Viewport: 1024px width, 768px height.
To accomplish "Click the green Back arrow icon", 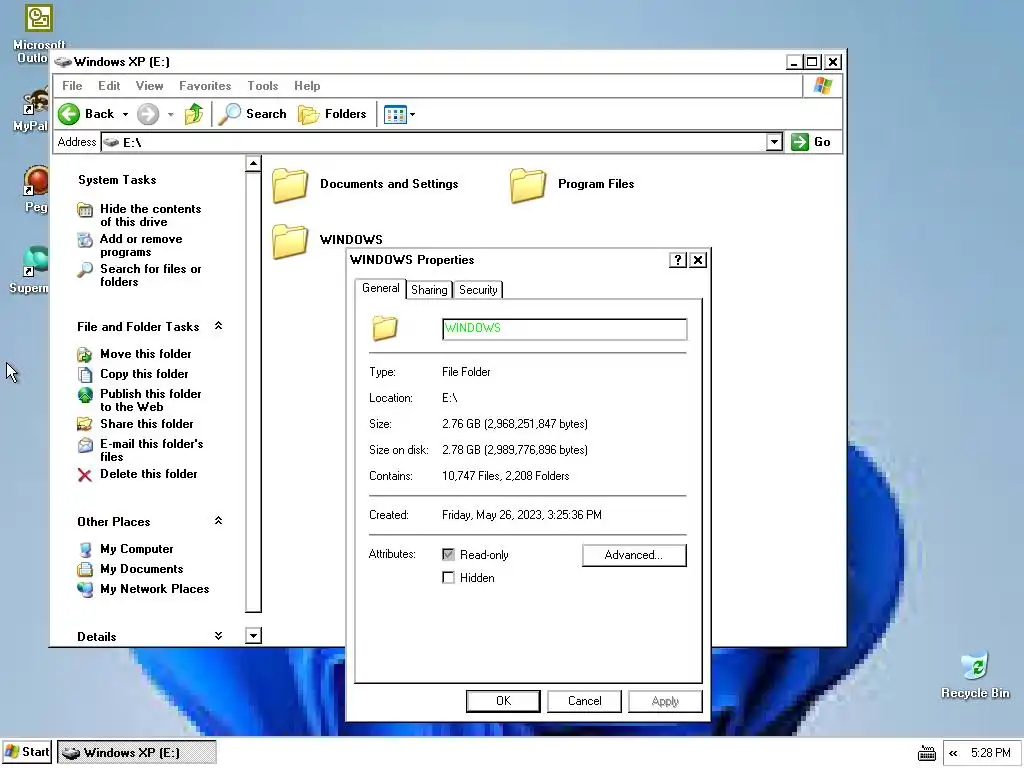I will point(69,114).
